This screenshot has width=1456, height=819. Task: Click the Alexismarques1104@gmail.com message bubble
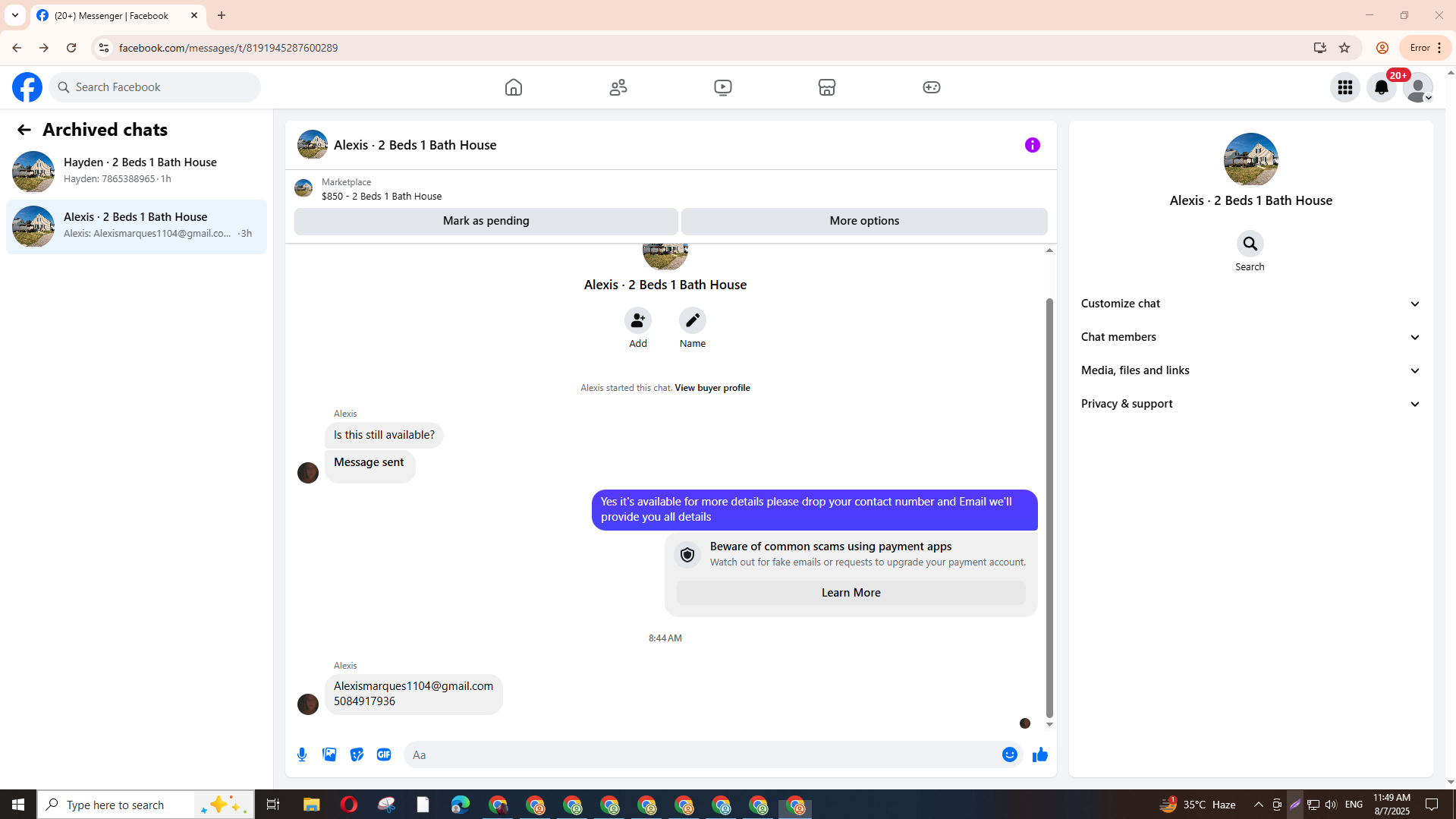(414, 694)
